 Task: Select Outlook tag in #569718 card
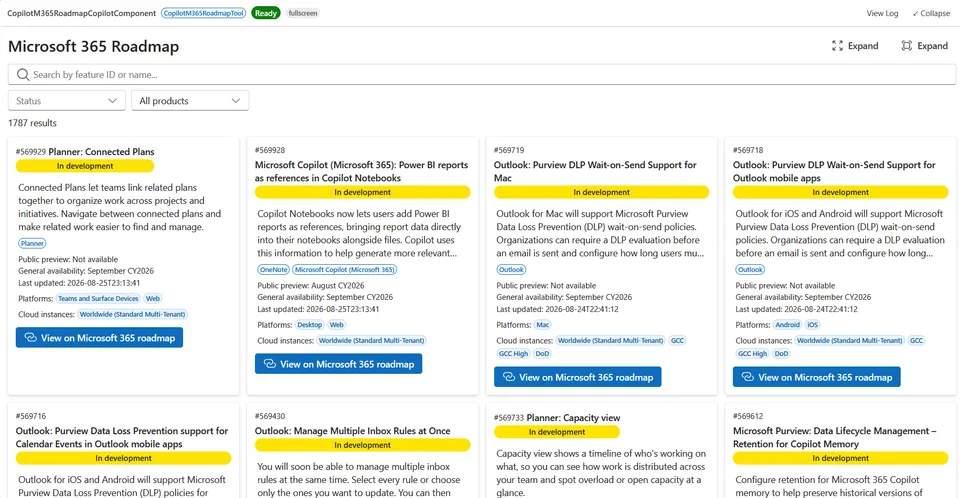coord(750,270)
